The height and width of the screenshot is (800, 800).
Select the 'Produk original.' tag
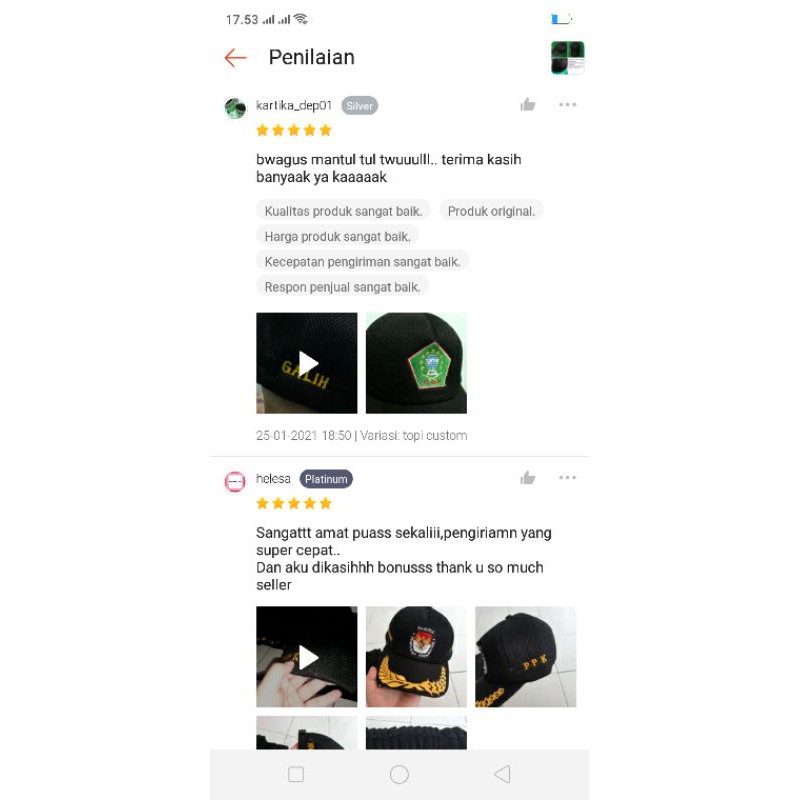pos(491,211)
